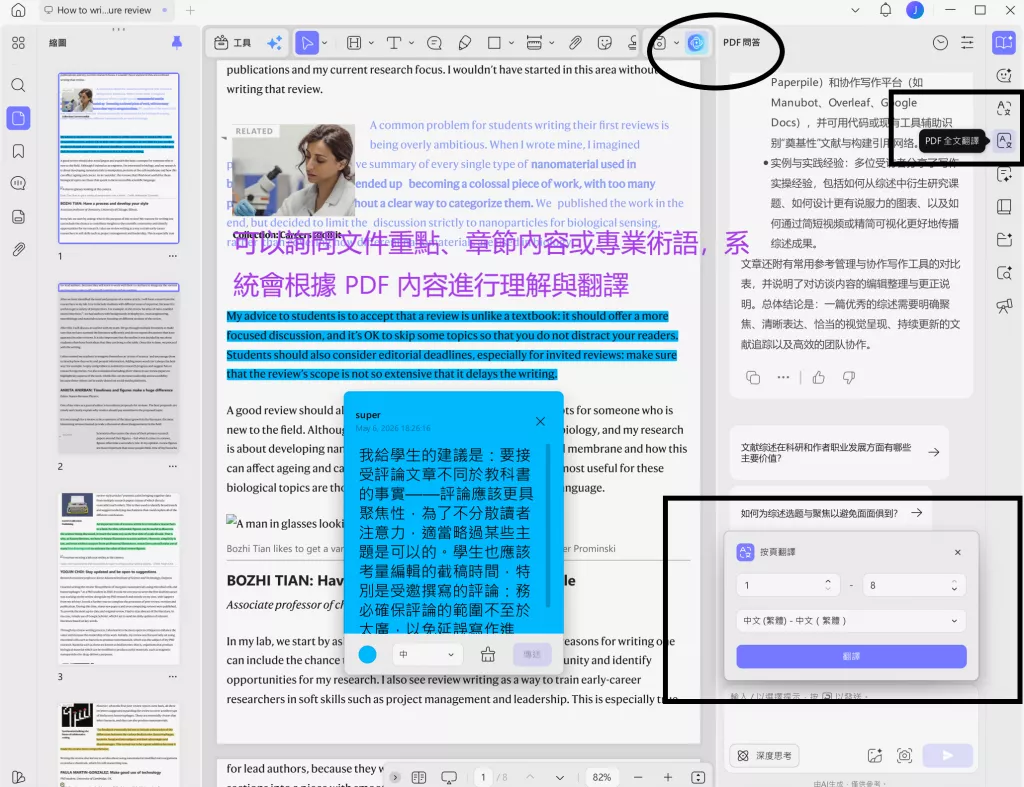
Task: Open the 工具 tools menu
Action: coord(232,43)
